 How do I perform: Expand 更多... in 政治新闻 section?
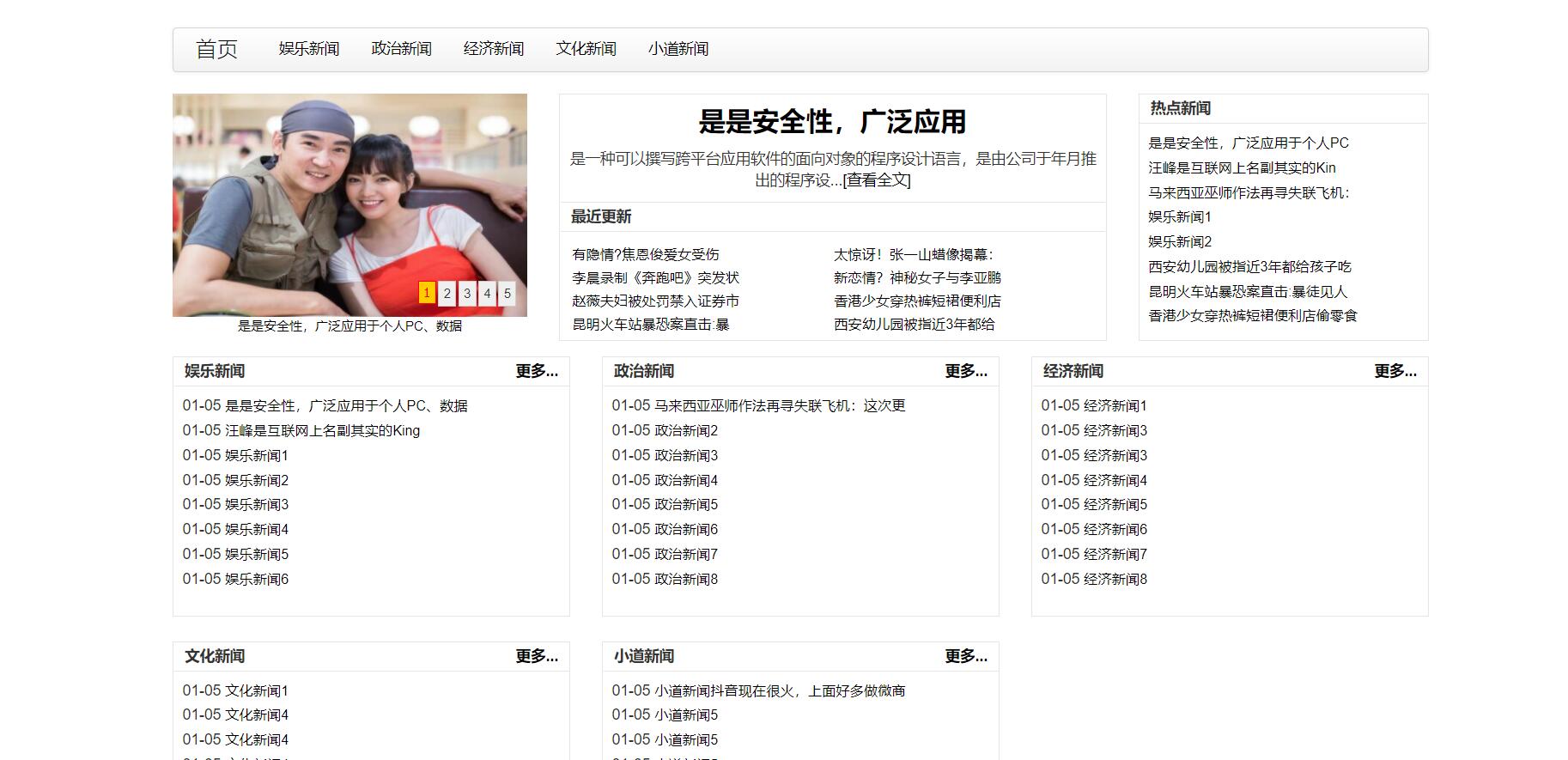click(965, 371)
